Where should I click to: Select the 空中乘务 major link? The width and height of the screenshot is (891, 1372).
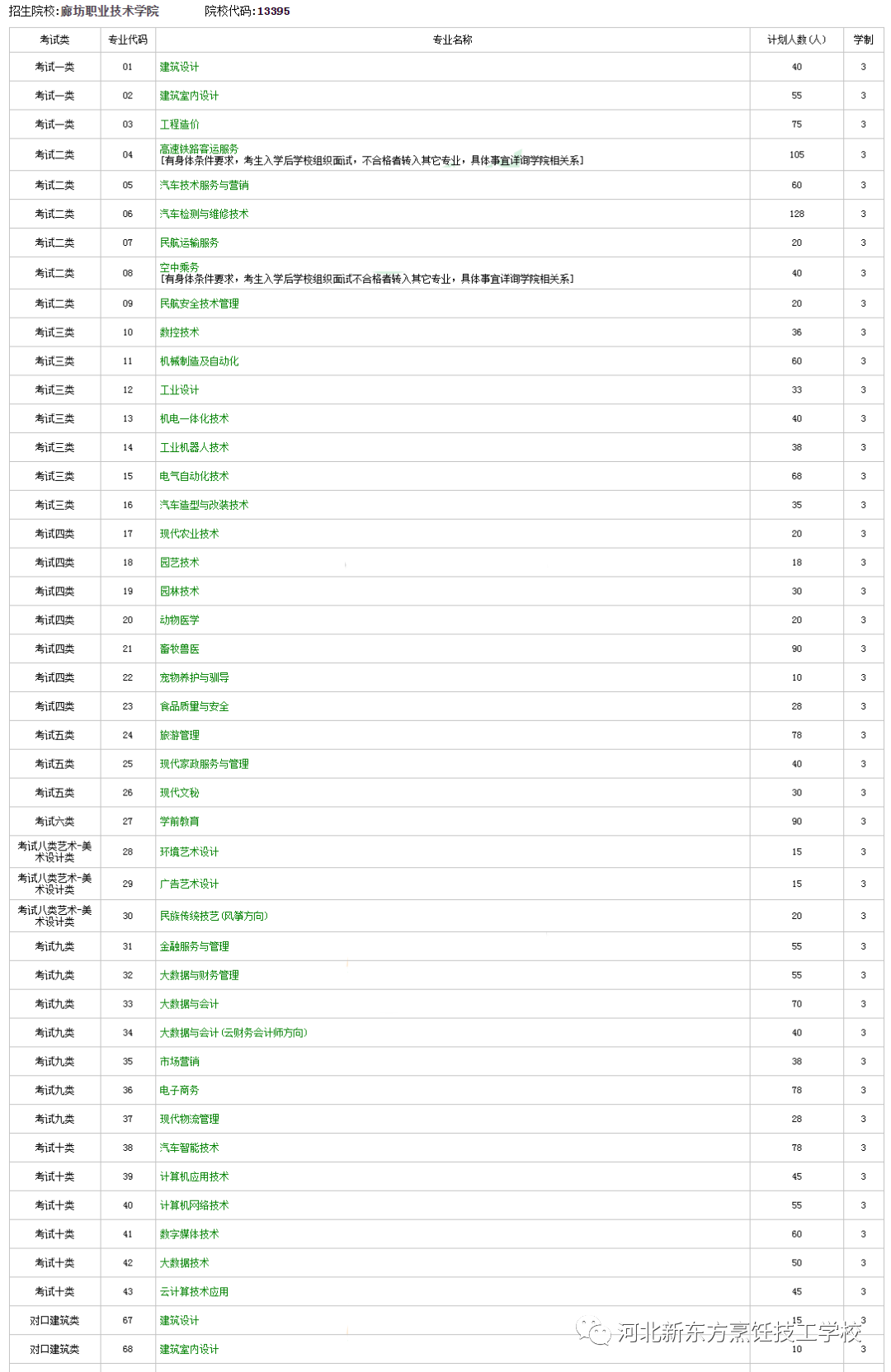(179, 267)
